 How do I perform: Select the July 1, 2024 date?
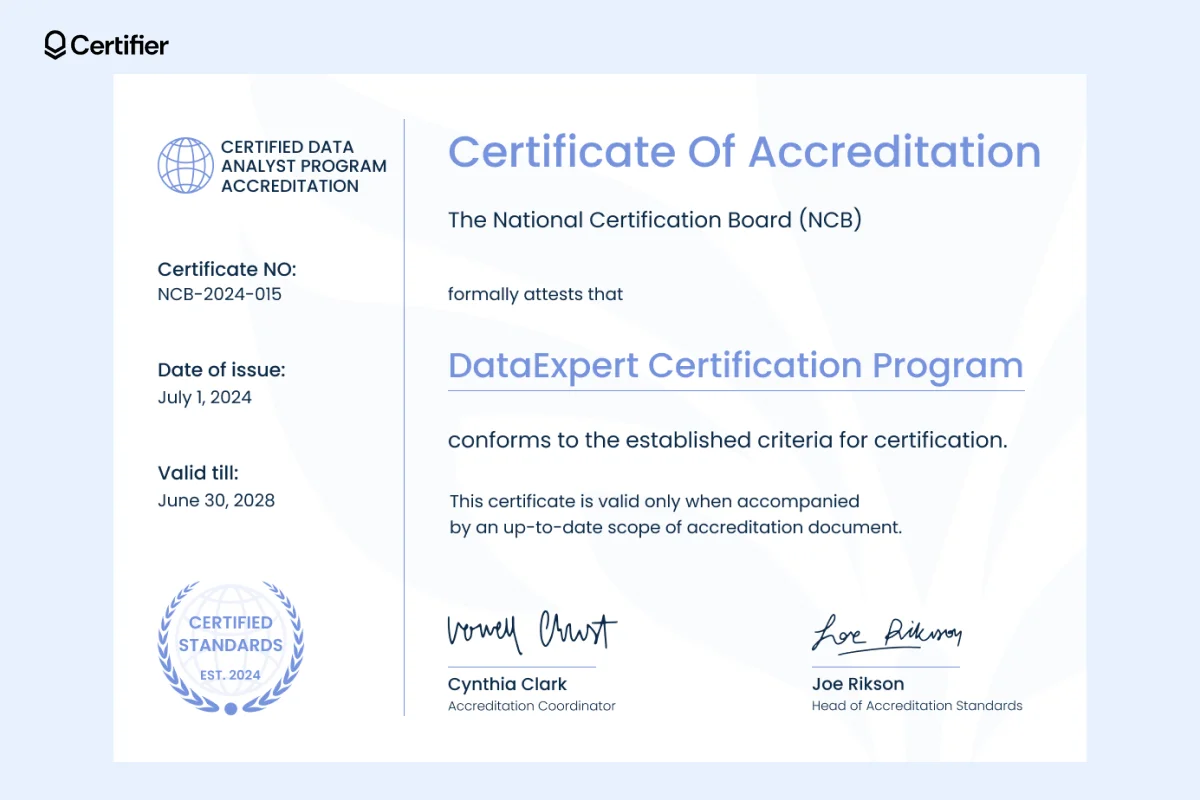204,398
